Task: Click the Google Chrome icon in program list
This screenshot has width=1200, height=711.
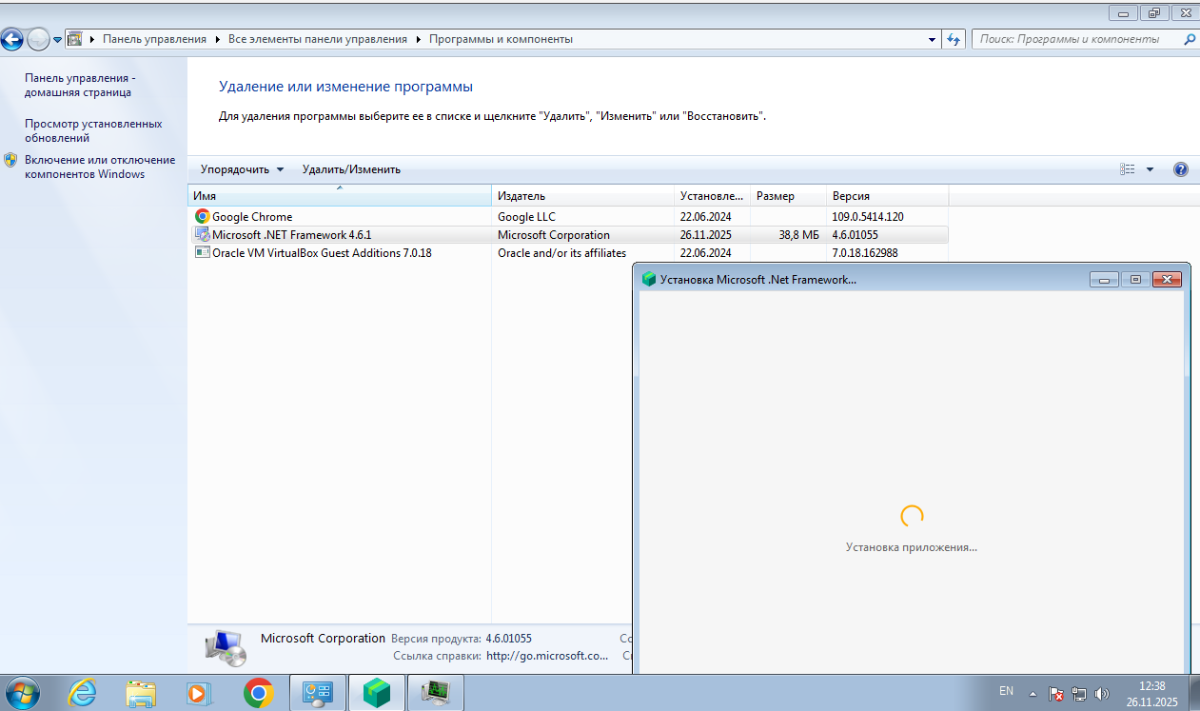Action: pos(202,216)
